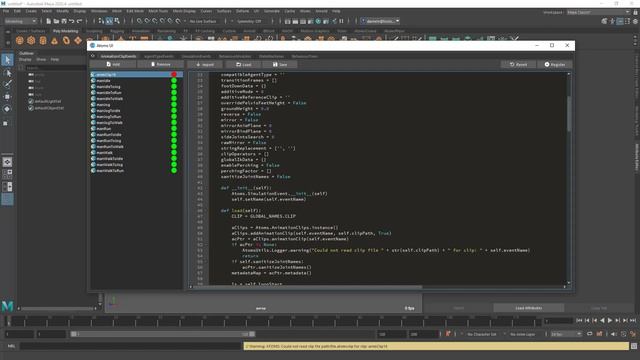This screenshot has width=640, height=360.
Task: Click Import button in Atoms UI
Action: [205, 64]
